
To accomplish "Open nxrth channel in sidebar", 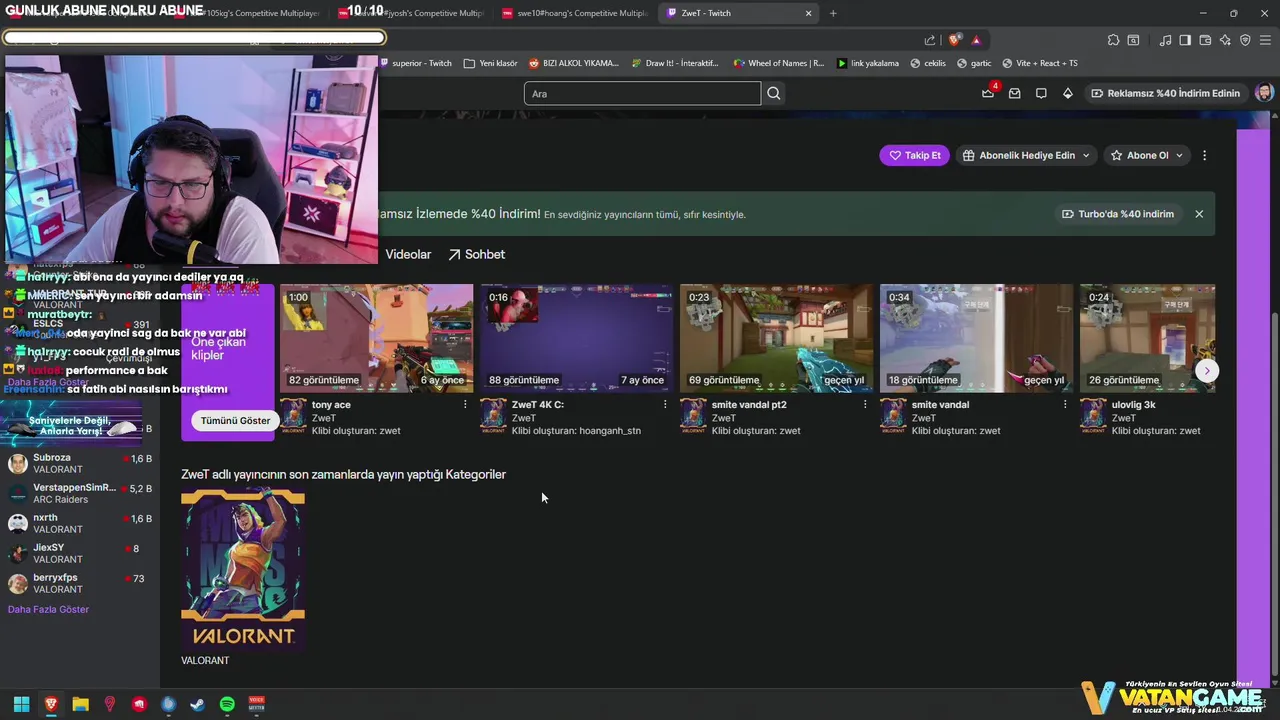I will [x=80, y=523].
